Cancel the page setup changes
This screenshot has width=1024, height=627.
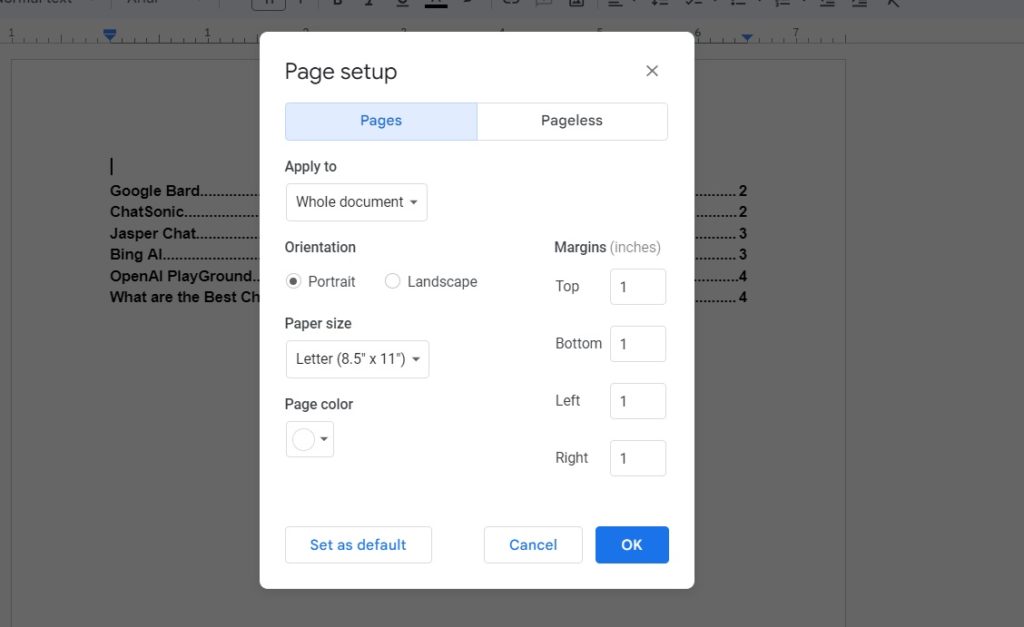pos(533,545)
